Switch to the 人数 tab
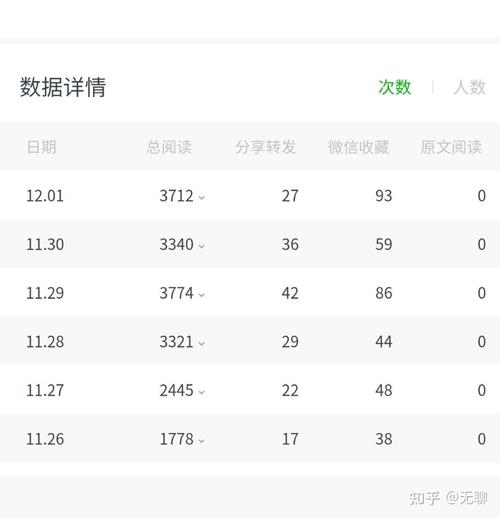Viewport: 500px width, 518px height. [469, 87]
